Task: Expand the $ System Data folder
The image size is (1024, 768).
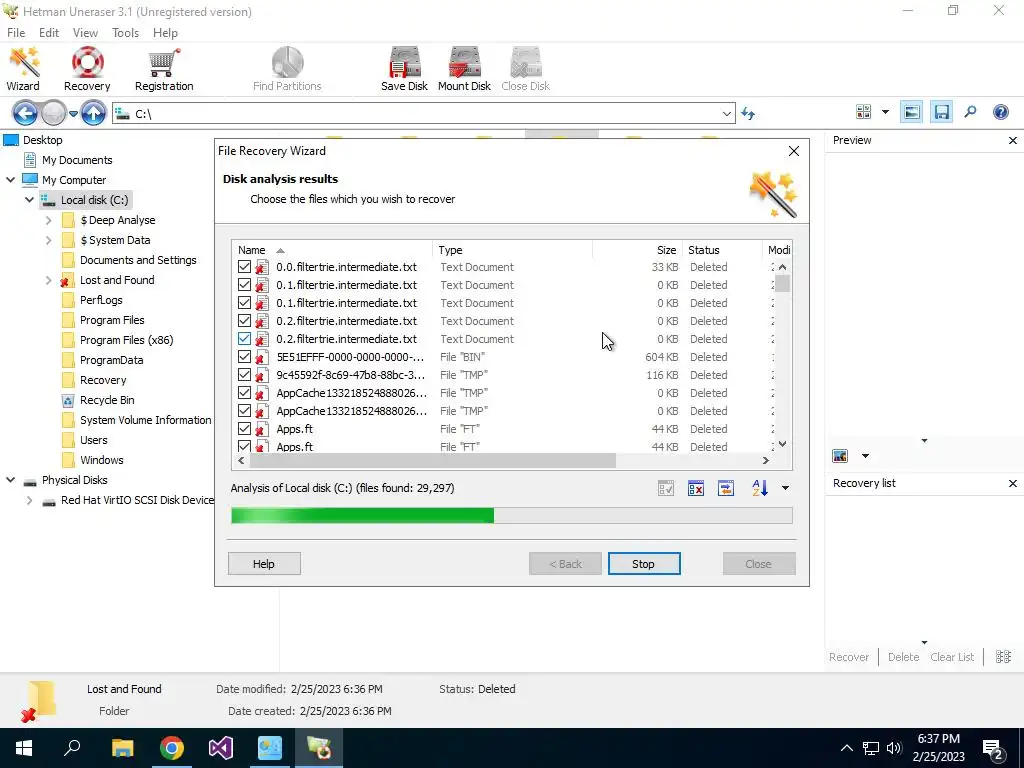Action: click(48, 240)
